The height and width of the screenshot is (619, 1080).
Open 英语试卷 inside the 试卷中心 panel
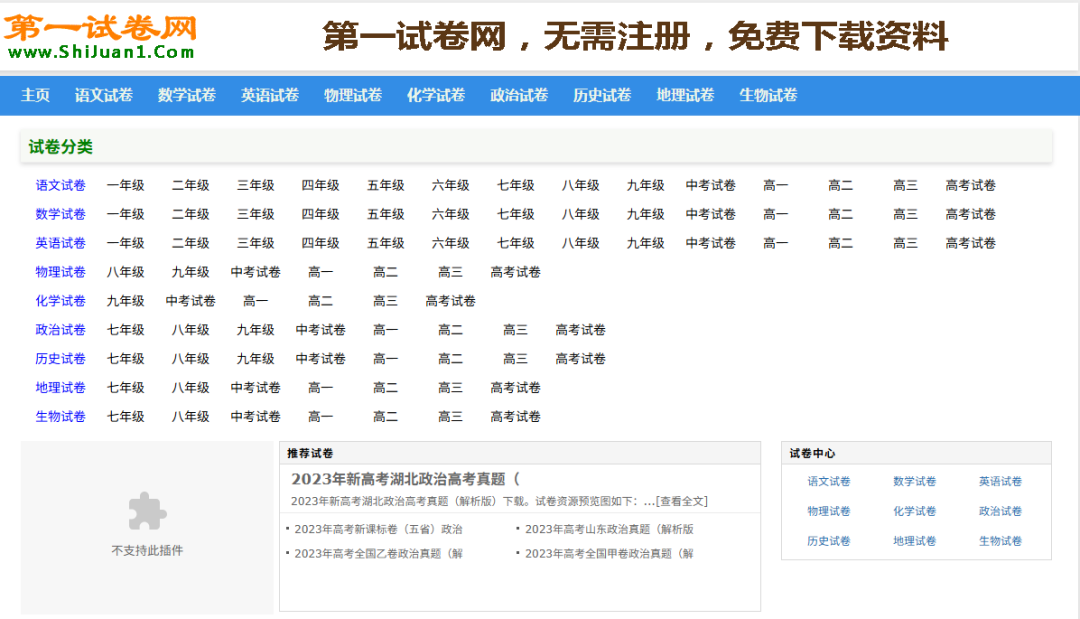(999, 481)
